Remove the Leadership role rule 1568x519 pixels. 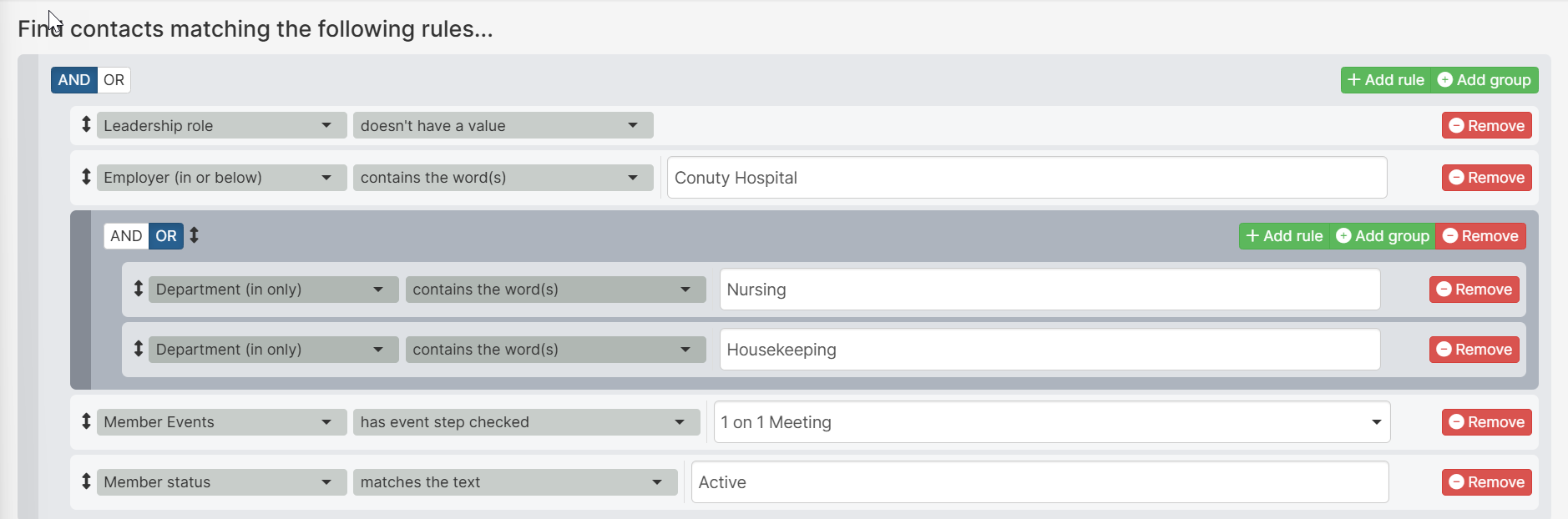[x=1486, y=126]
